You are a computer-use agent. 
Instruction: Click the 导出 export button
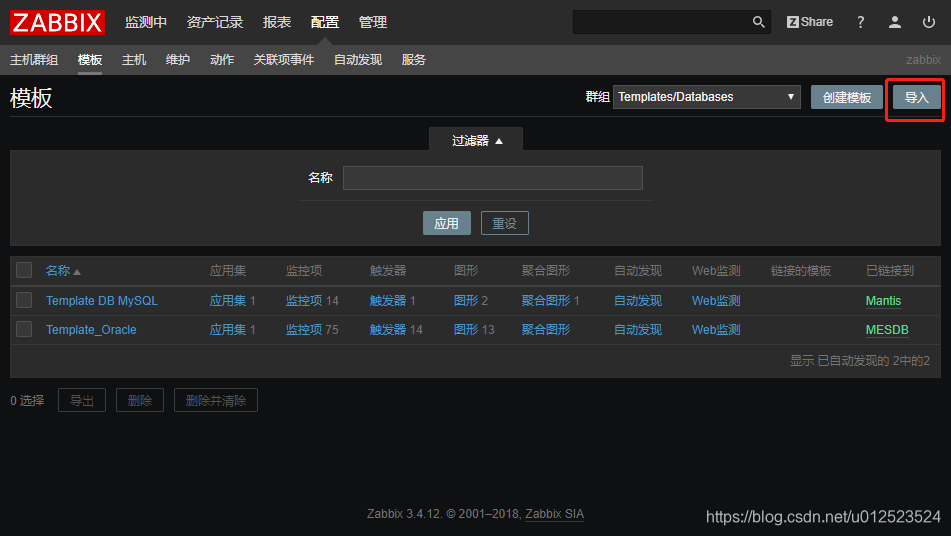pos(82,400)
